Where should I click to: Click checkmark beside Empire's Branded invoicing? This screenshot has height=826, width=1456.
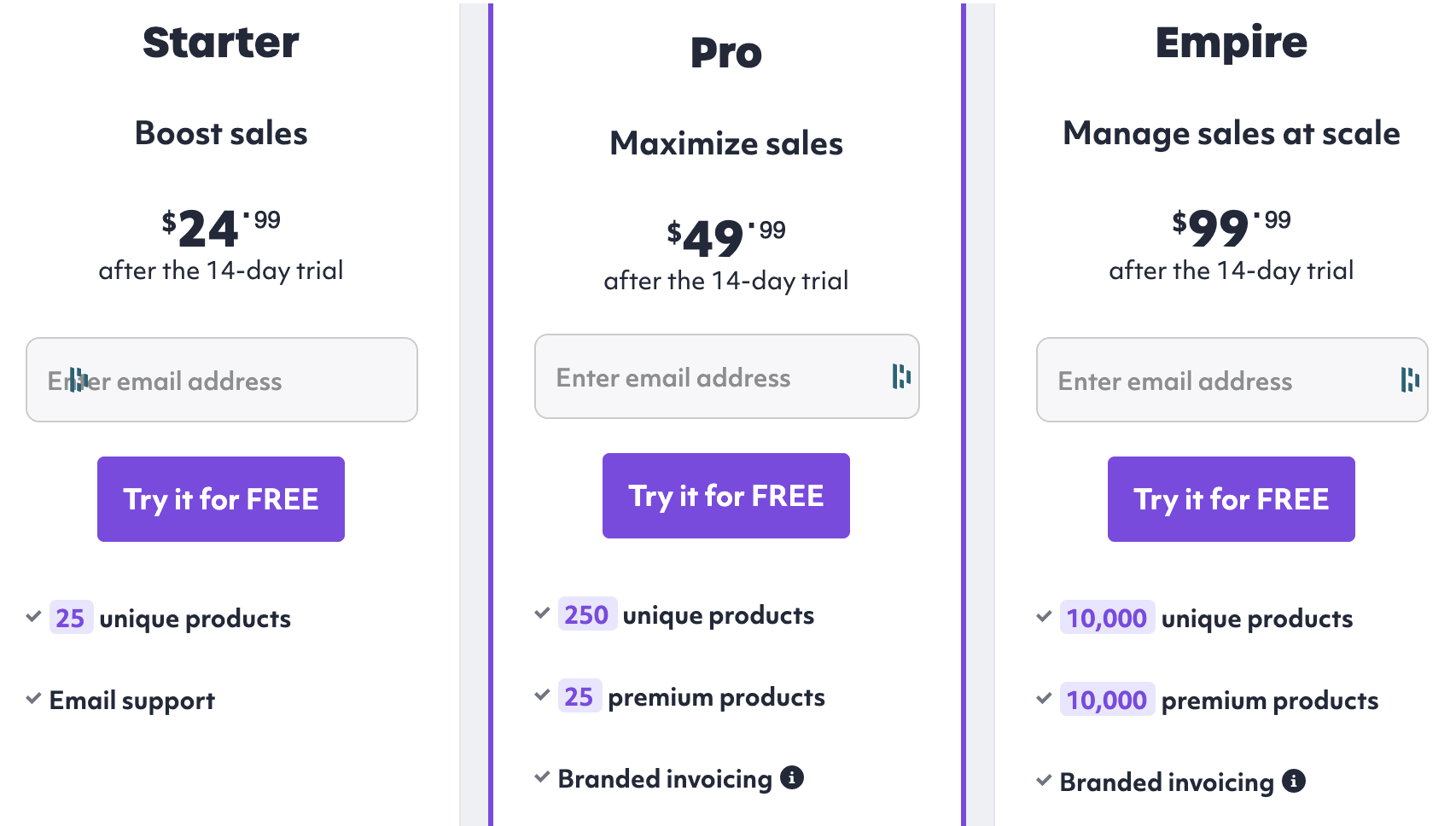click(x=1043, y=779)
